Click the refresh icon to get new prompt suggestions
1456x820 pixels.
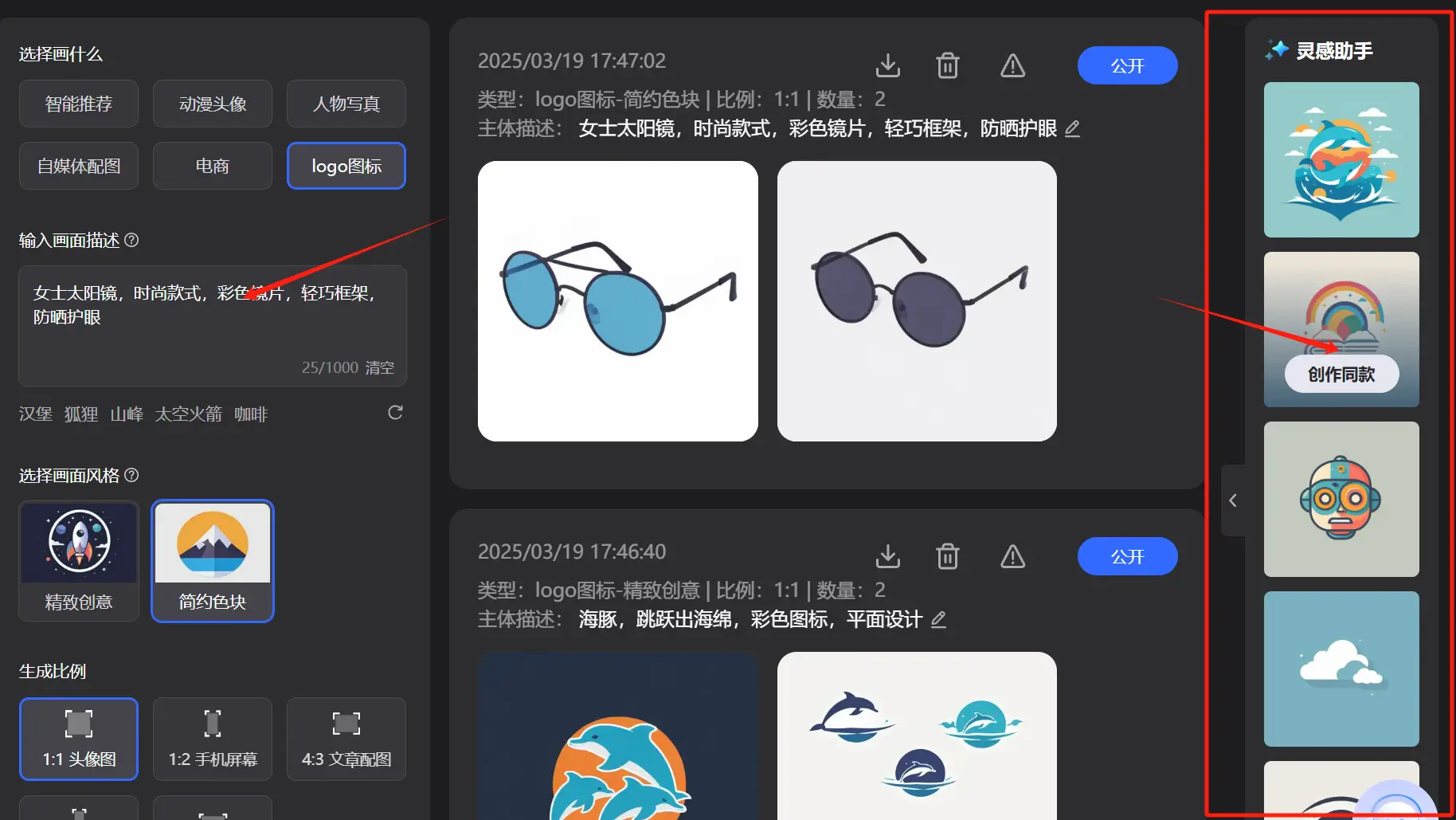tap(395, 413)
